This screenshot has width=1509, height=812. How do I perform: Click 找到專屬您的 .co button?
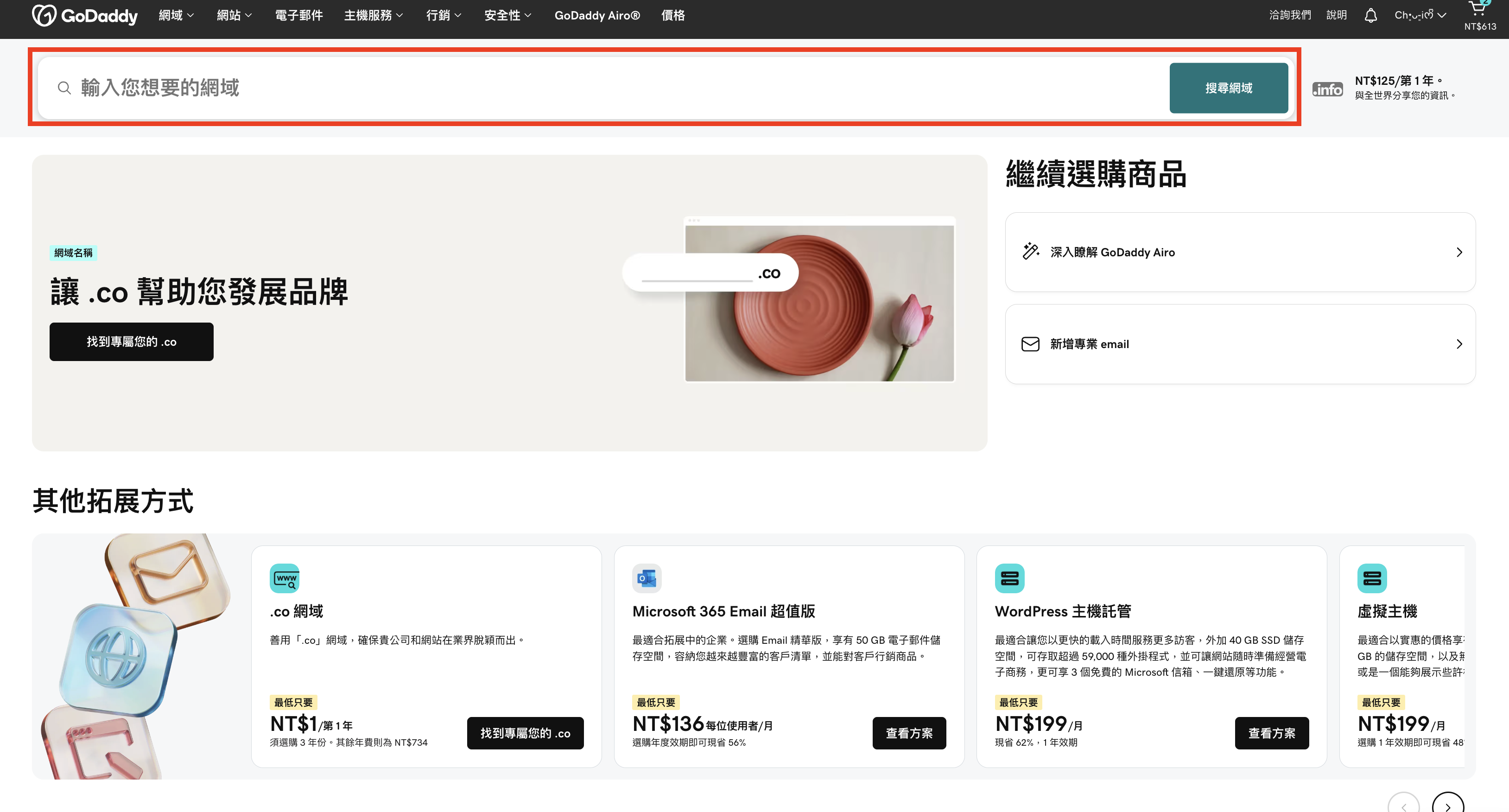(x=131, y=342)
